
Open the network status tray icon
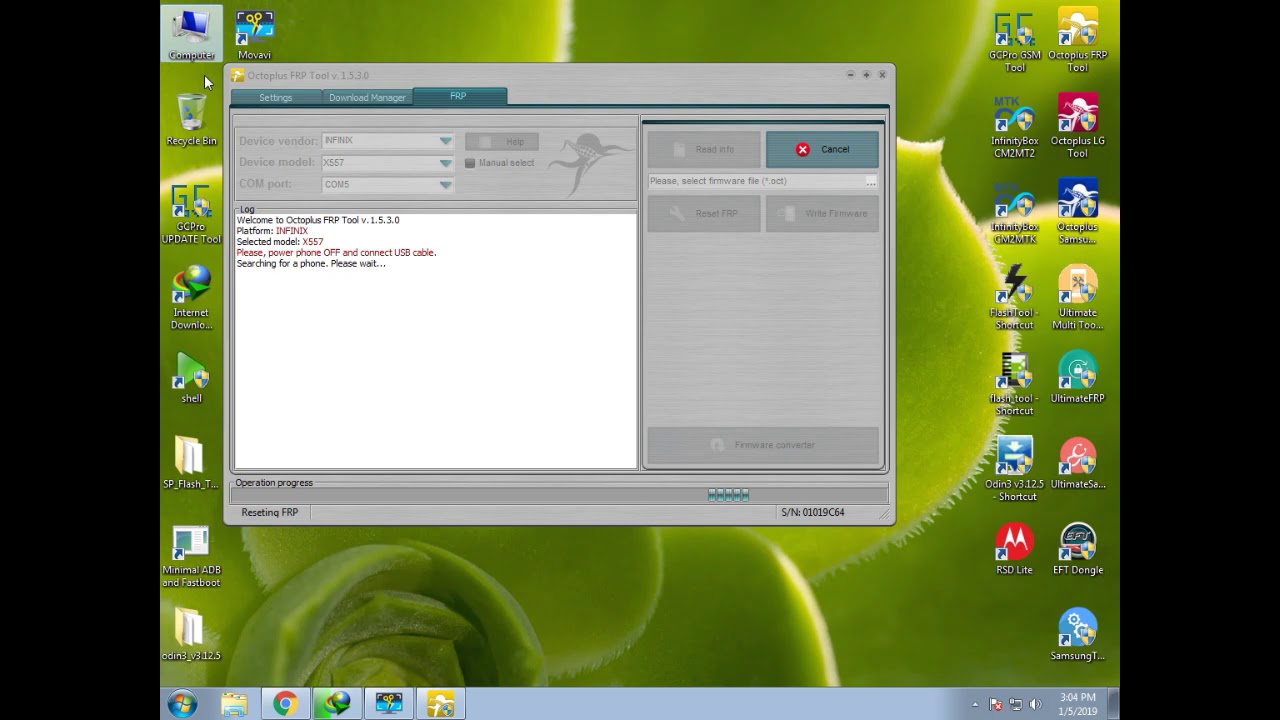[x=1015, y=704]
